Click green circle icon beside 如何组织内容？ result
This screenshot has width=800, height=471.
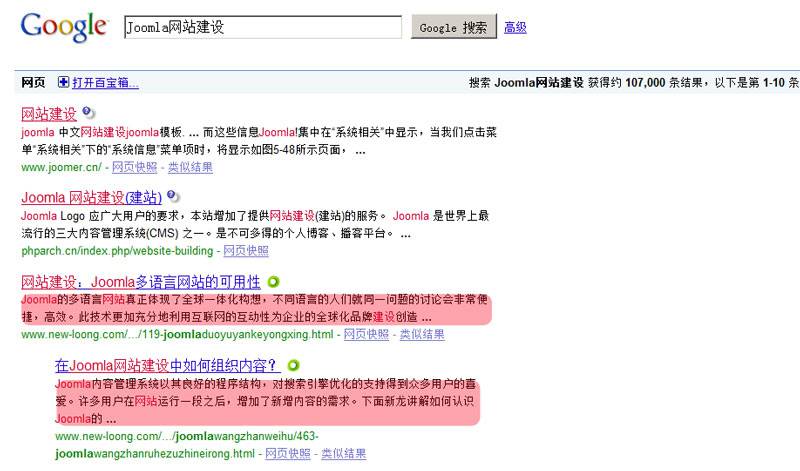click(x=293, y=365)
